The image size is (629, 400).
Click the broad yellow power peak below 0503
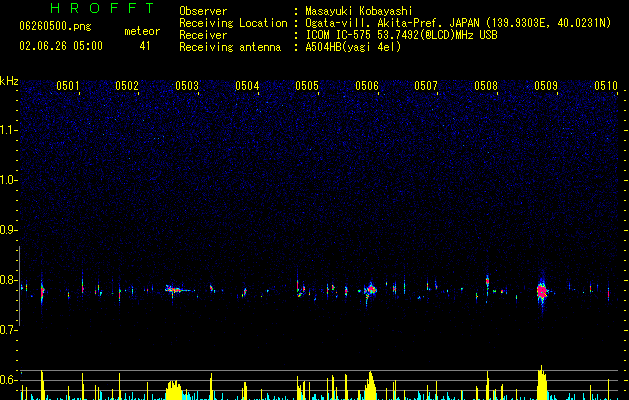[x=174, y=390]
